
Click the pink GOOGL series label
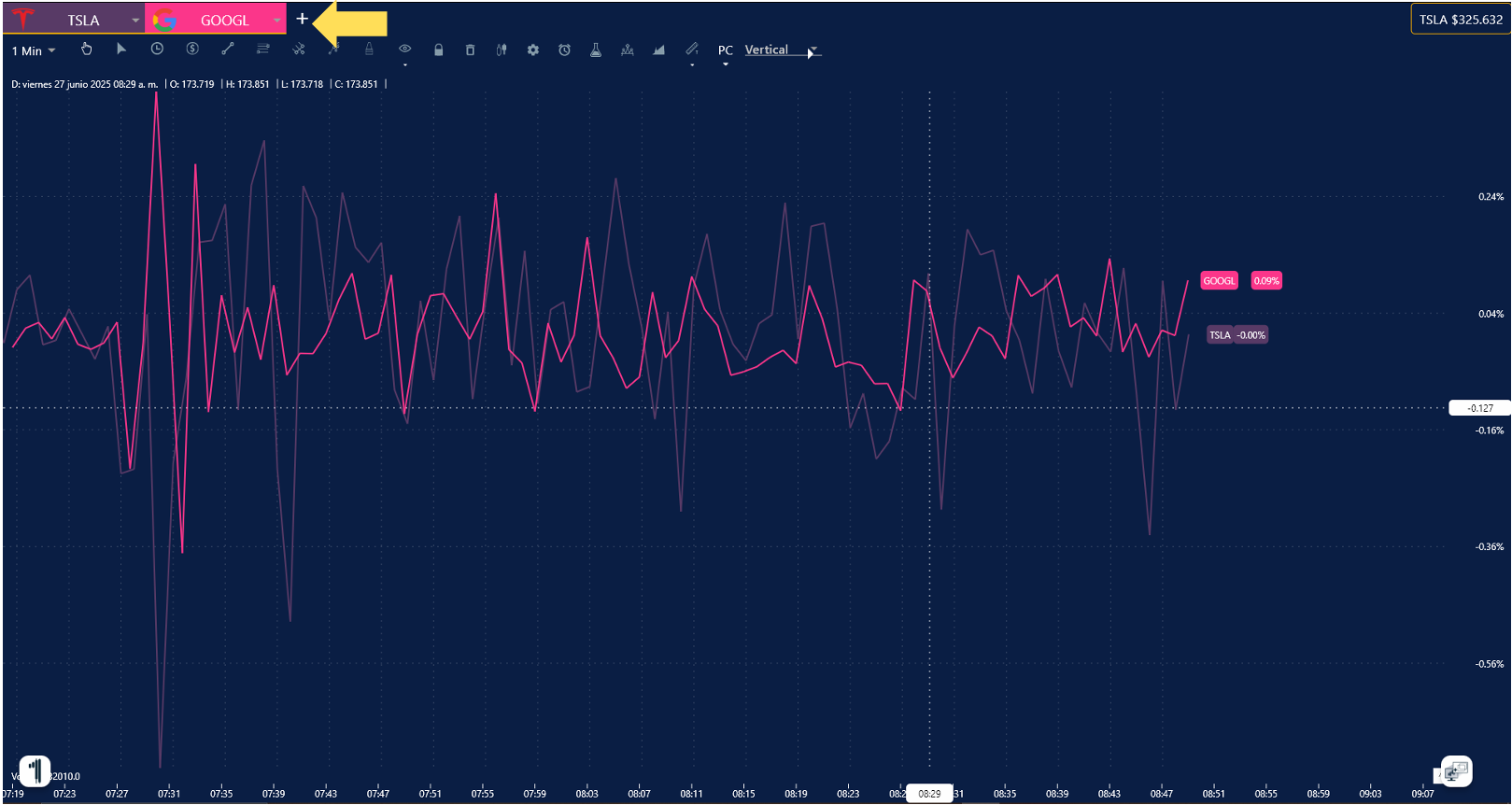tap(1219, 281)
